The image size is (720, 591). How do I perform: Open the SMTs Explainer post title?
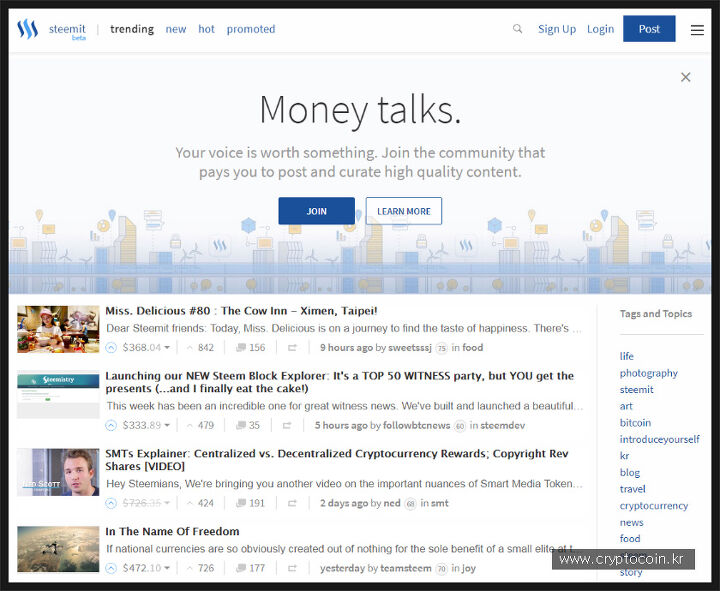click(337, 460)
